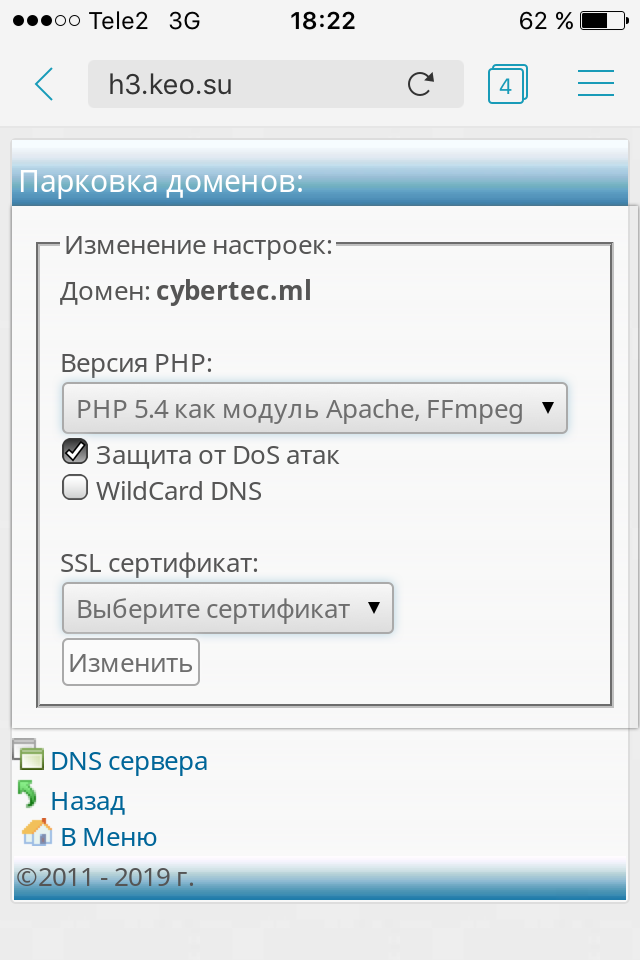The width and height of the screenshot is (640, 960).
Task: Go to the В Меню link
Action: point(108,837)
